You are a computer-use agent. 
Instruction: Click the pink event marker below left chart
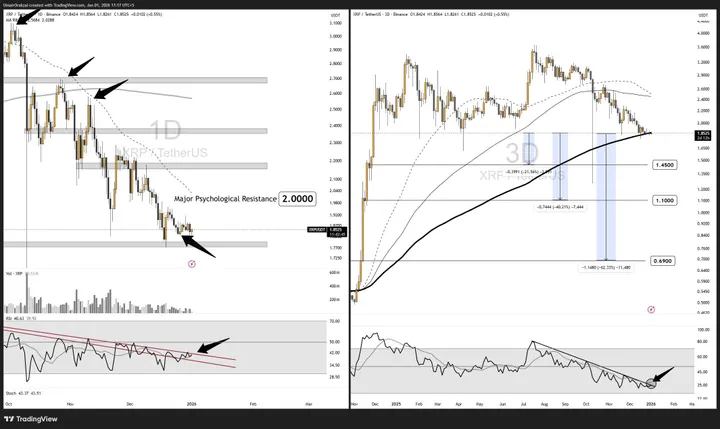191,262
